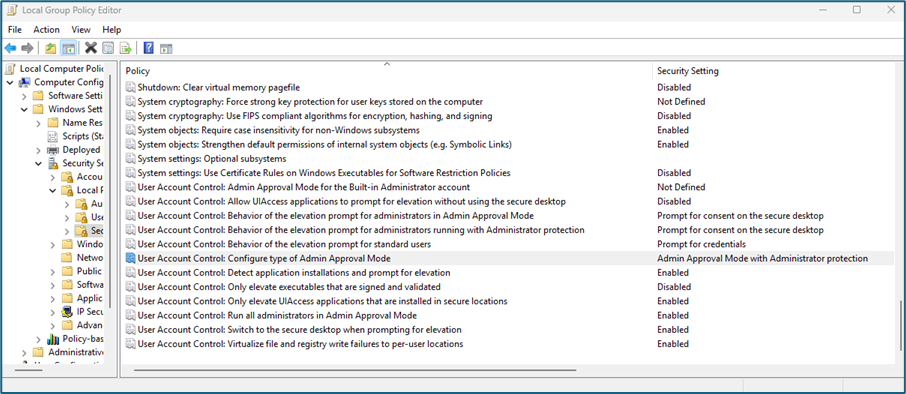Open the View menu
906x394 pixels.
pyautogui.click(x=81, y=29)
